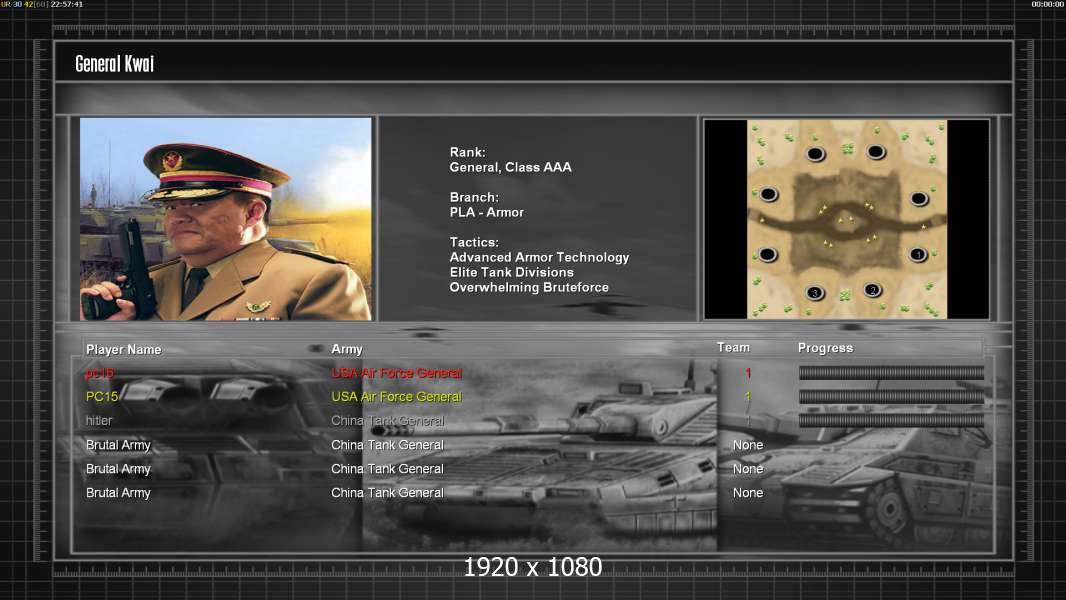This screenshot has height=600, width=1066.
Task: Click the Progress column header
Action: click(x=825, y=348)
